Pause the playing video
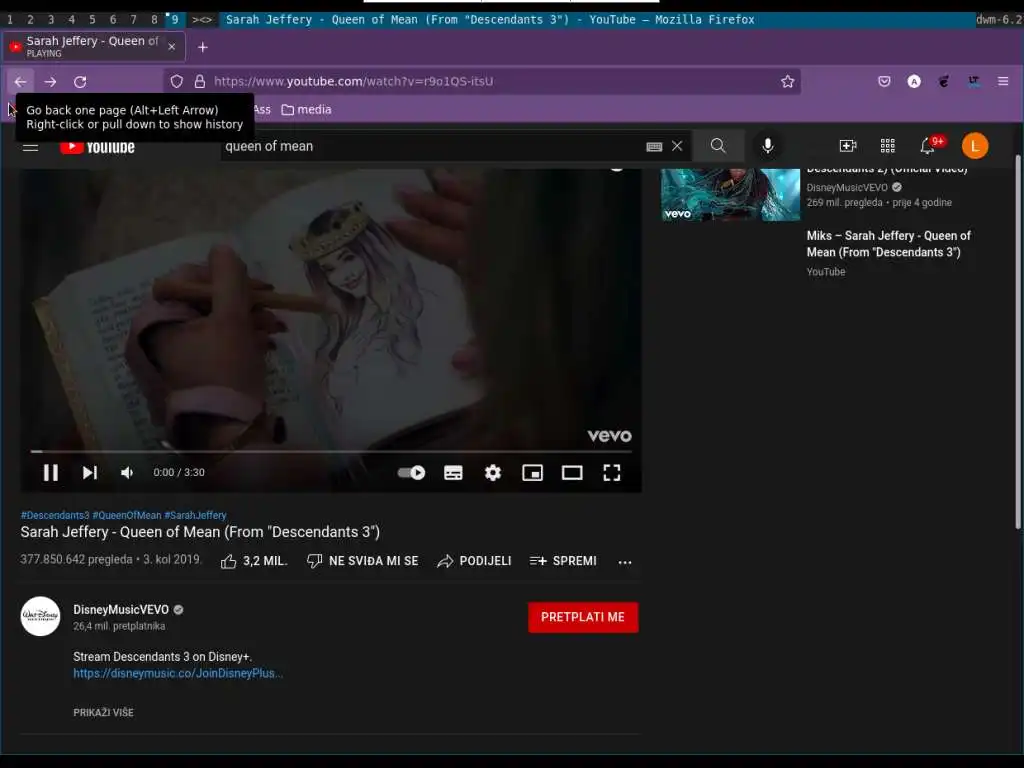Screen dimensions: 1024x768 (50, 472)
